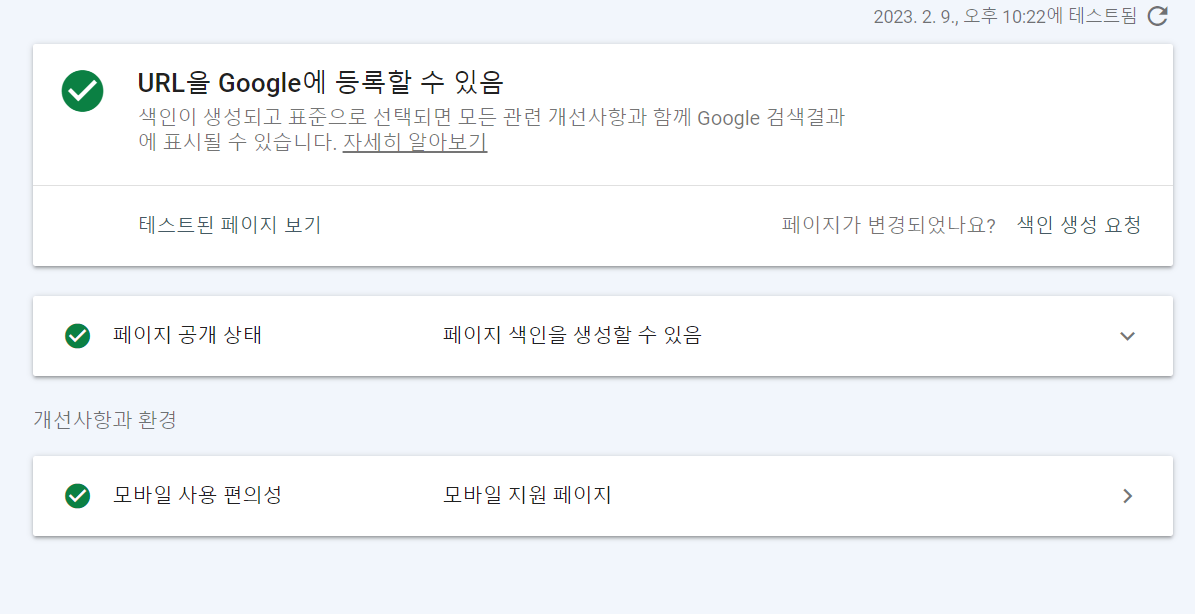Open 테스트된 페이지 보기
The image size is (1195, 614).
[x=228, y=226]
